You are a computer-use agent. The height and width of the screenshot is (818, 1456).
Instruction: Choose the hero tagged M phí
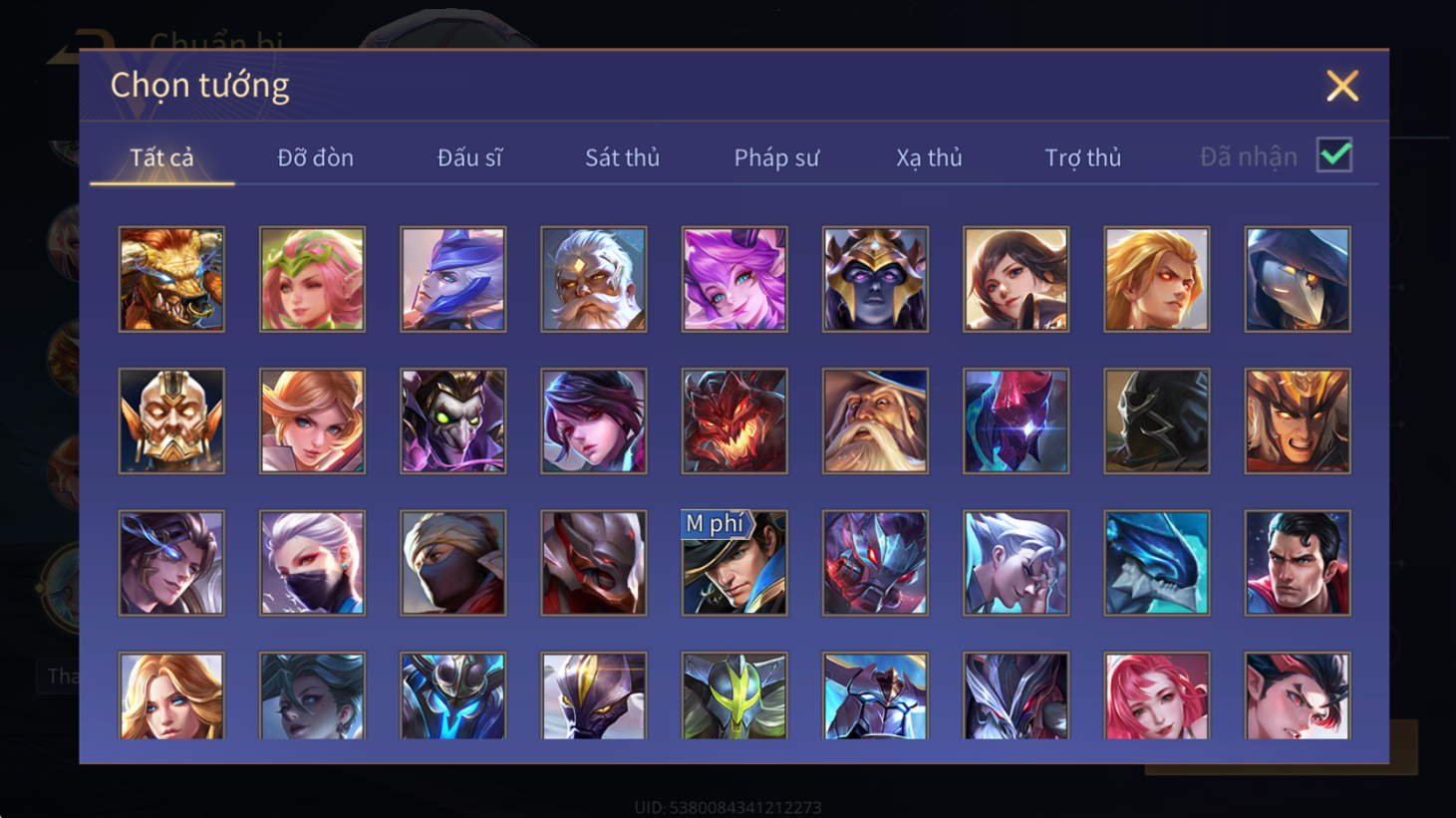(x=734, y=563)
